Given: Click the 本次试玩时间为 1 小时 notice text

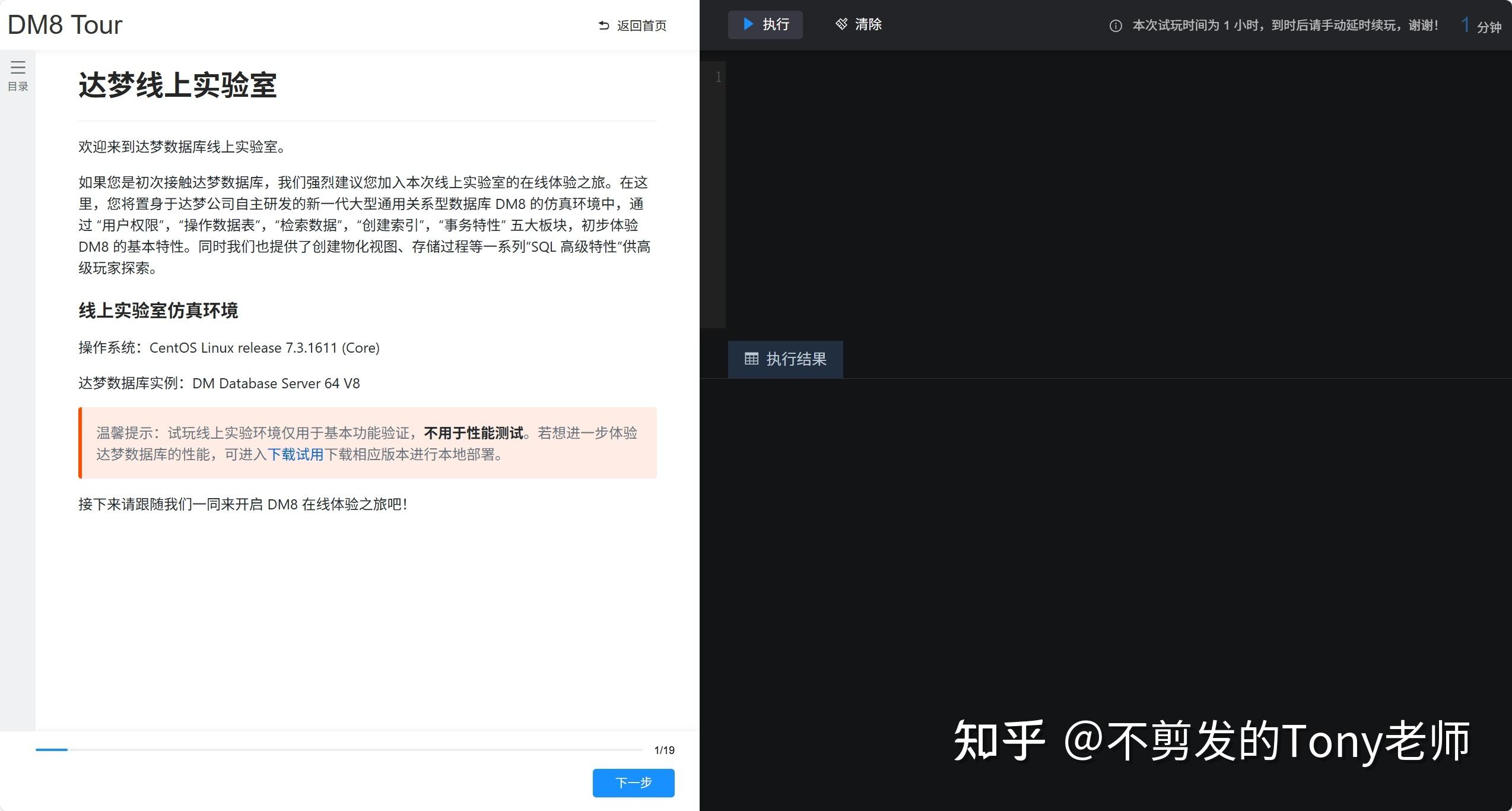Looking at the screenshot, I should click(1285, 26).
